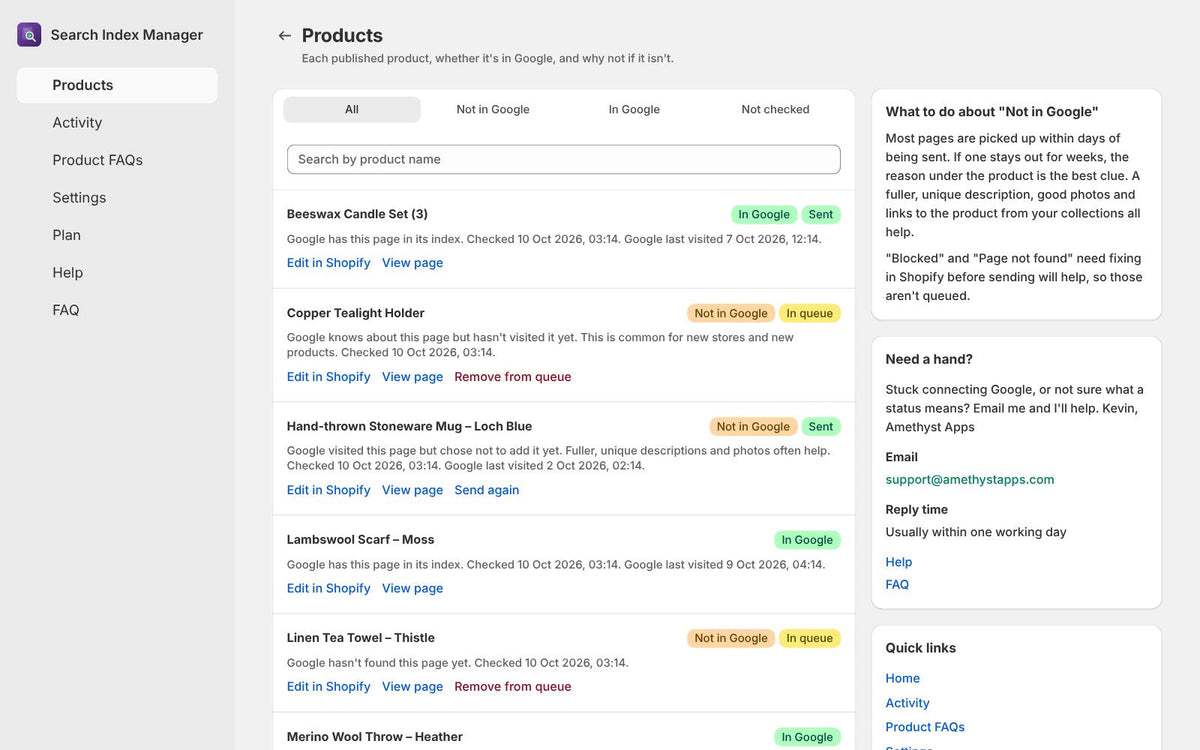
Task: Click the Need a hand? heading
Action: tap(929, 359)
